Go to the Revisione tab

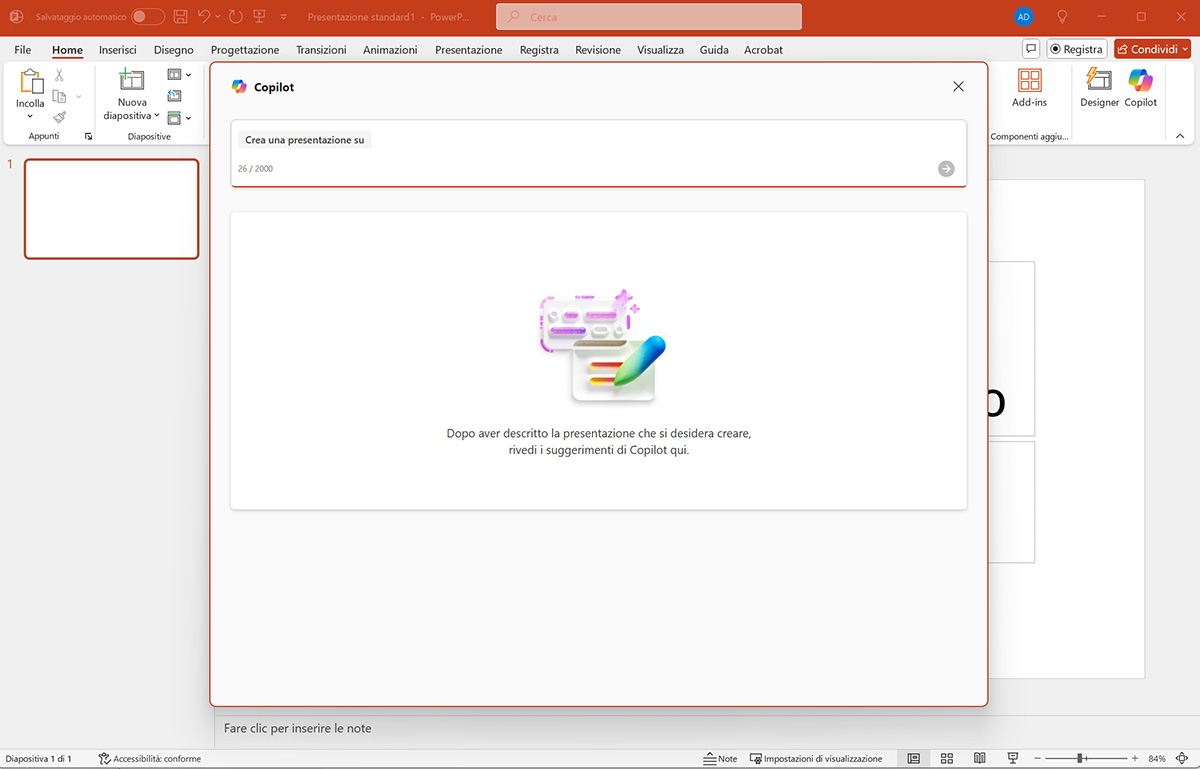(598, 50)
